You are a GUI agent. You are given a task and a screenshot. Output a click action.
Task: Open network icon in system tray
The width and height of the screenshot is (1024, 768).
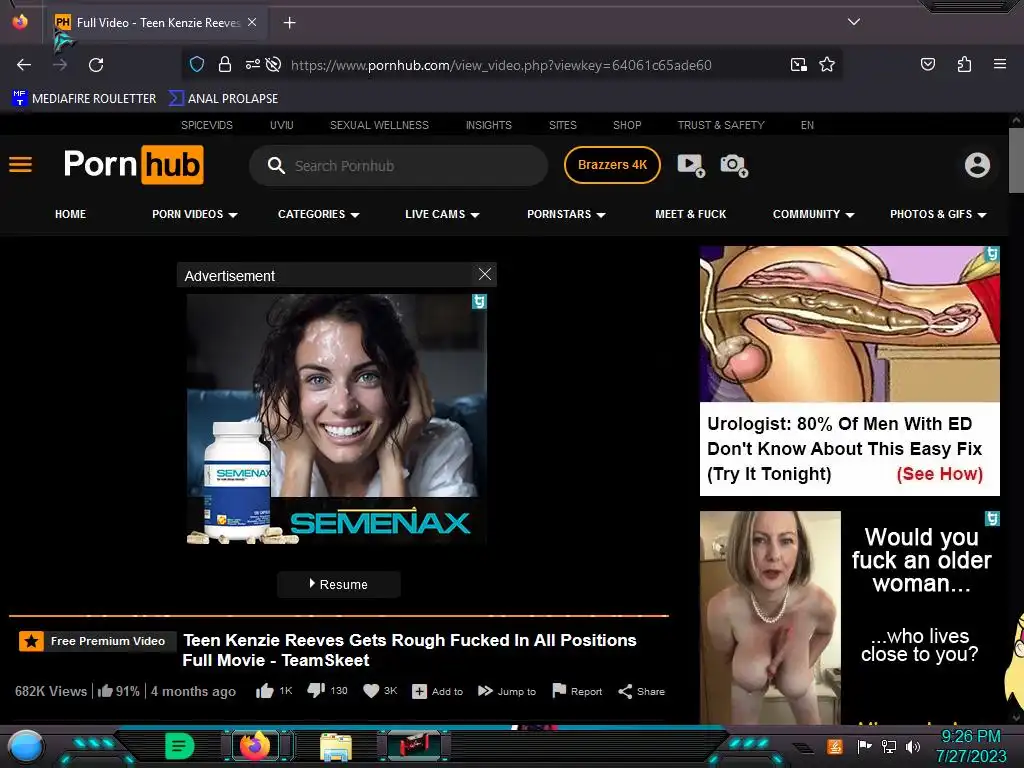(889, 746)
